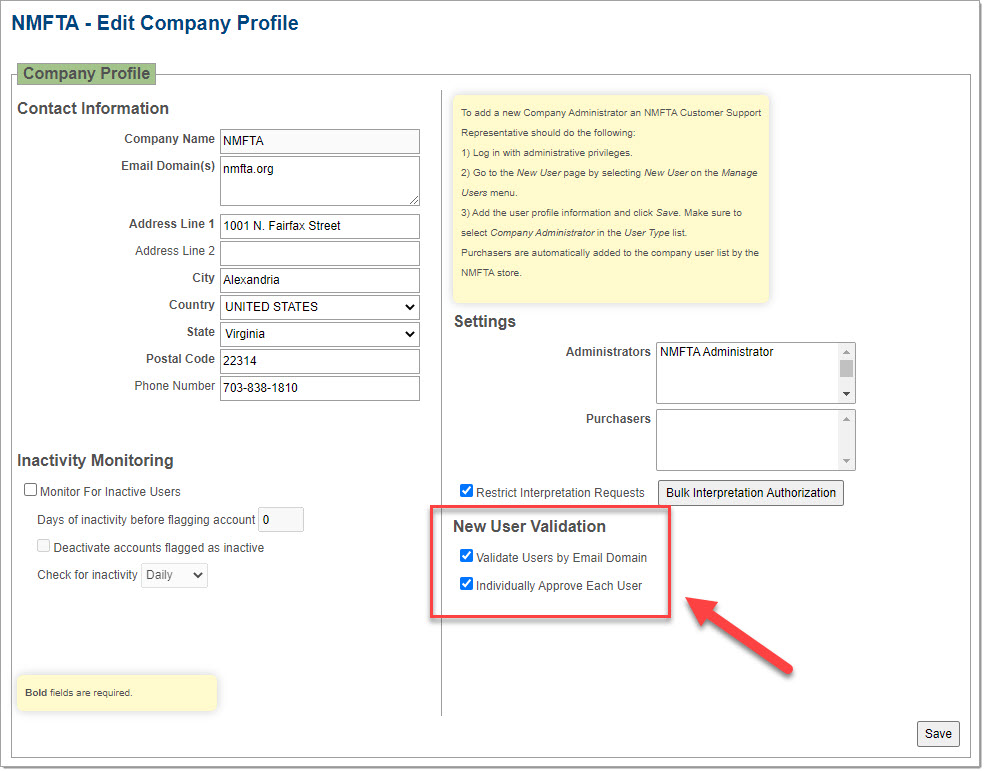Click the Email Domain(s) text area
Image resolution: width=985 pixels, height=772 pixels.
320,182
